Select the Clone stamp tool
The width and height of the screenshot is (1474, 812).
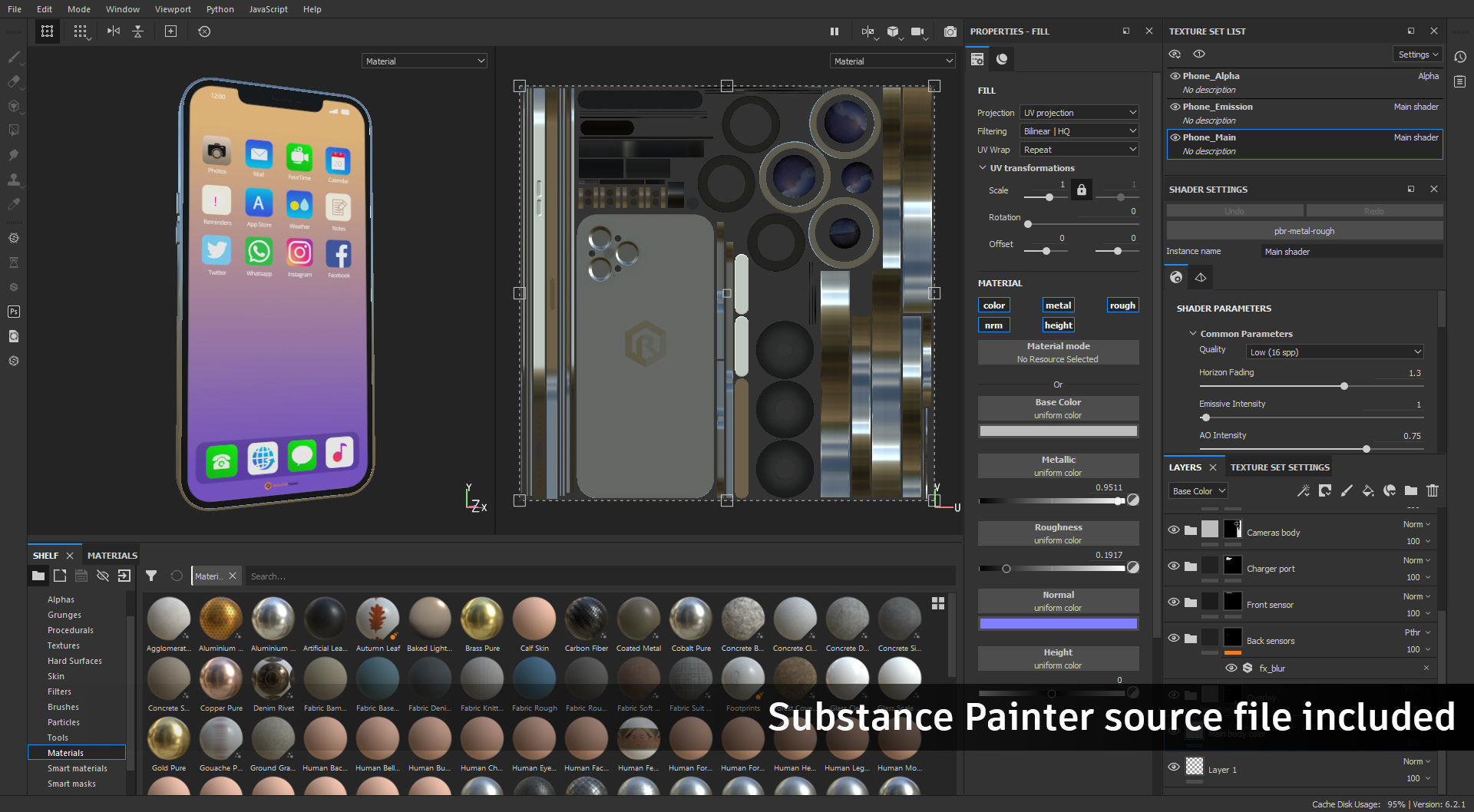tap(14, 180)
